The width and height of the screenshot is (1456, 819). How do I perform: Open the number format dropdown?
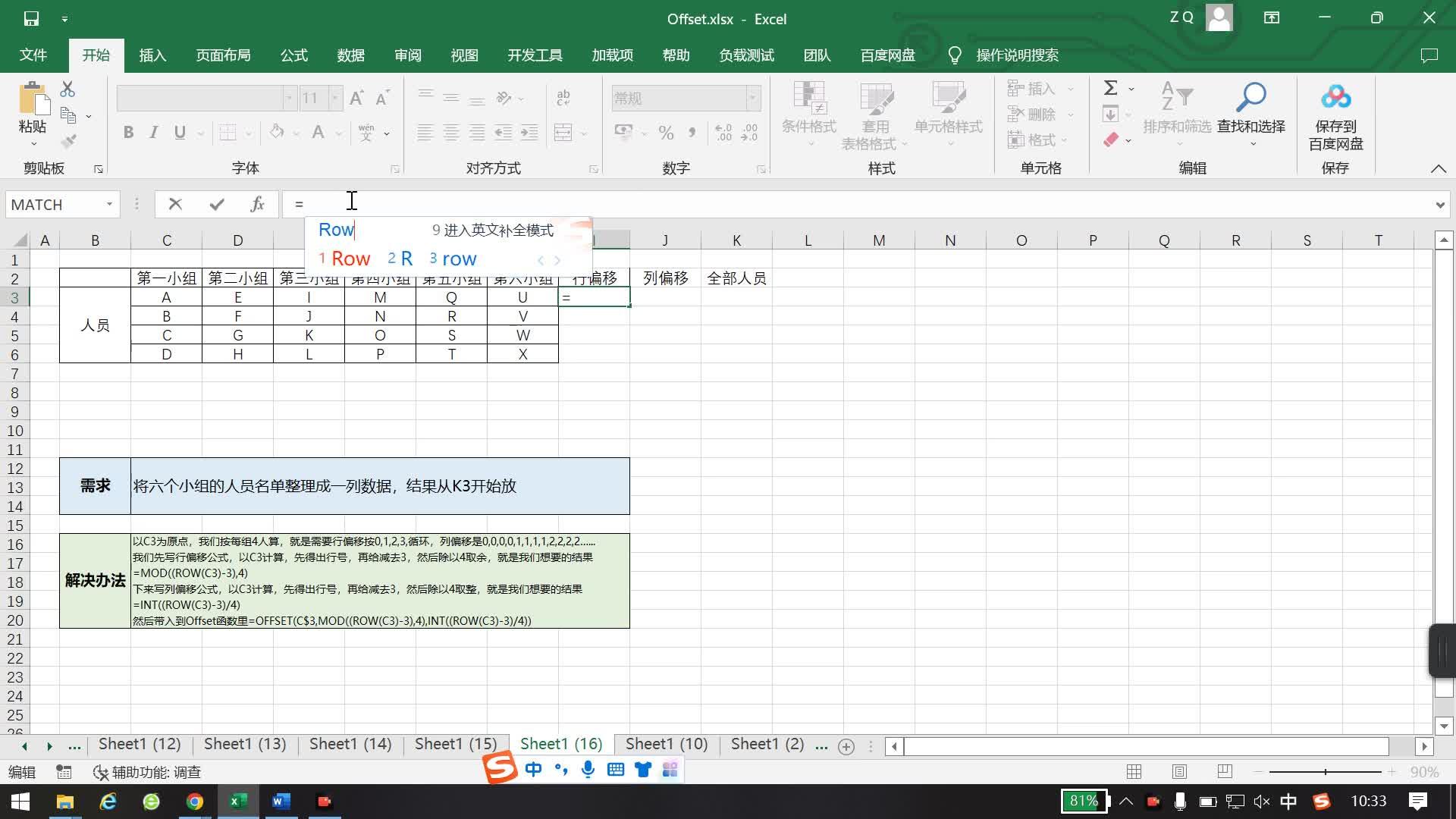(x=753, y=98)
